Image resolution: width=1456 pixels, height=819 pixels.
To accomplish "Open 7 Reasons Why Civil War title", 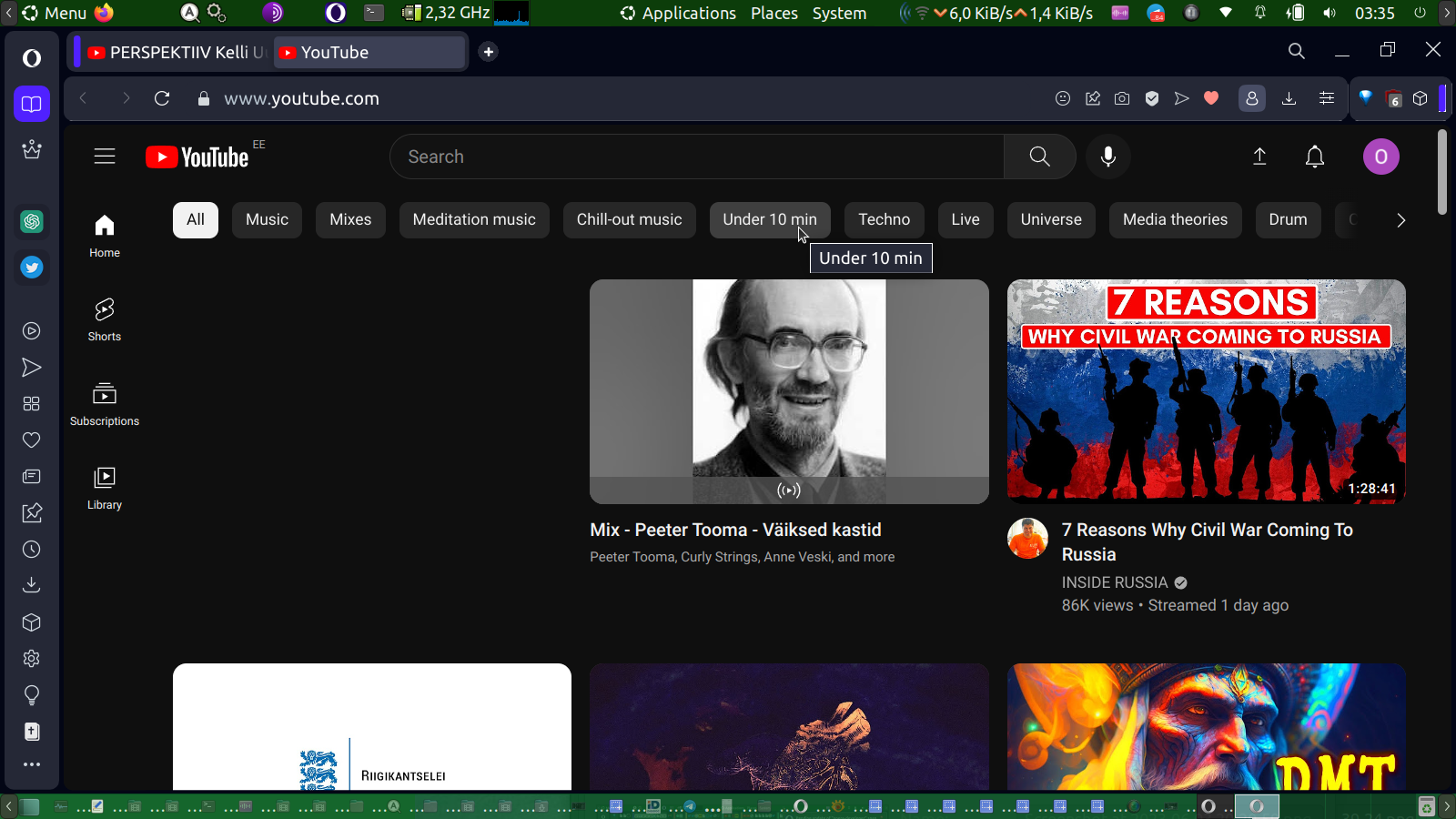I will (x=1208, y=542).
